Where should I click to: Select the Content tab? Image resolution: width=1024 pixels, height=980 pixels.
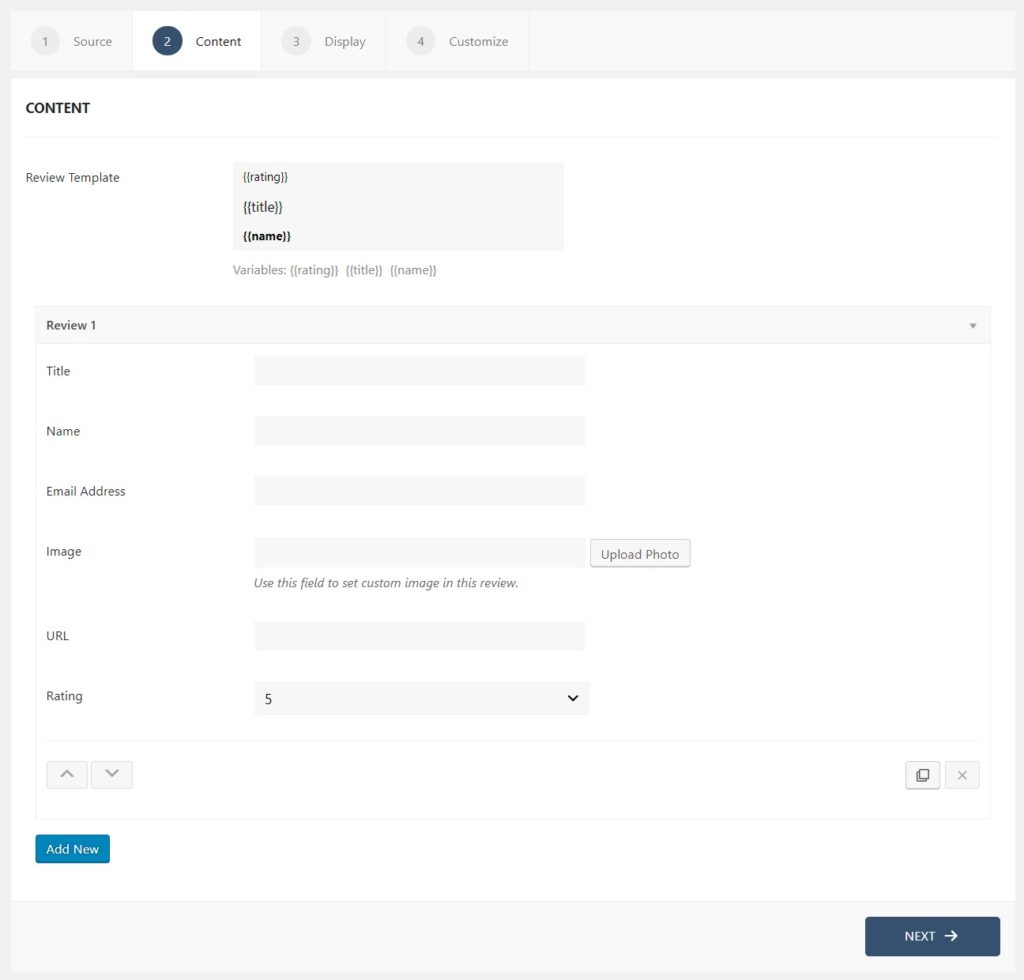(x=219, y=41)
